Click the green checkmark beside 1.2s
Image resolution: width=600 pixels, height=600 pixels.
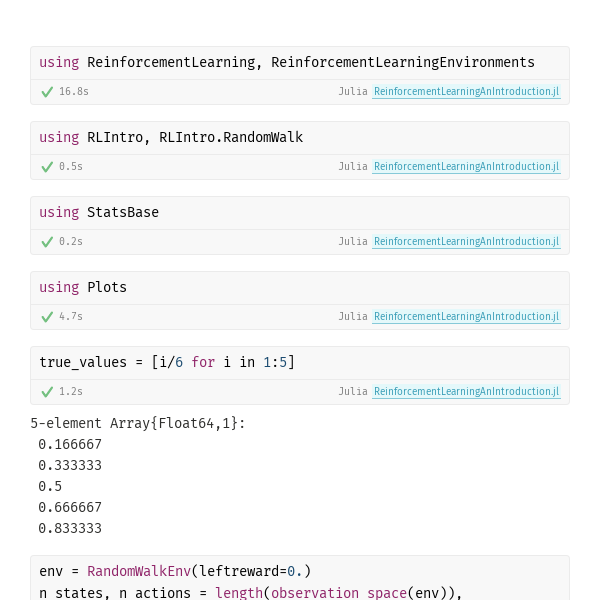tap(47, 392)
